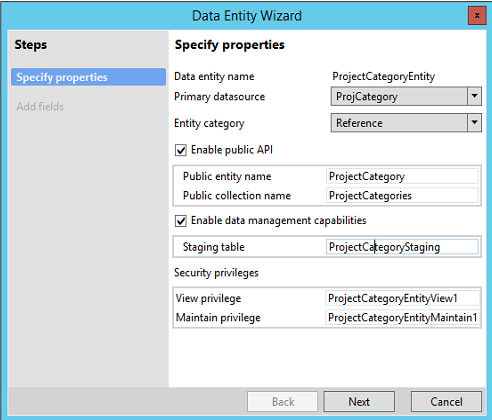Toggle Enable data management capabilities checkbox
This screenshot has height=420, width=492.
181,221
